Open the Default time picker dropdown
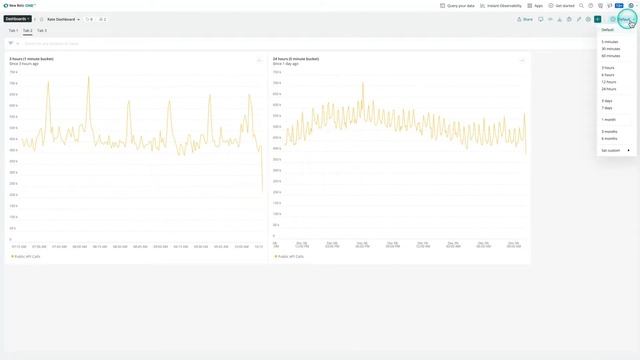Screen dimensions: 640x360 click(623, 19)
